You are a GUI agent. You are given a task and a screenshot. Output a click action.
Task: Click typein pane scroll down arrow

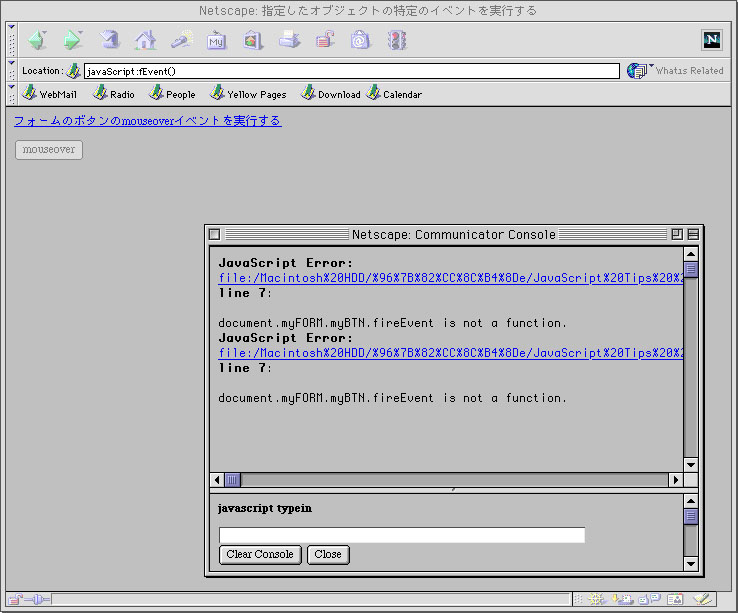[x=690, y=563]
